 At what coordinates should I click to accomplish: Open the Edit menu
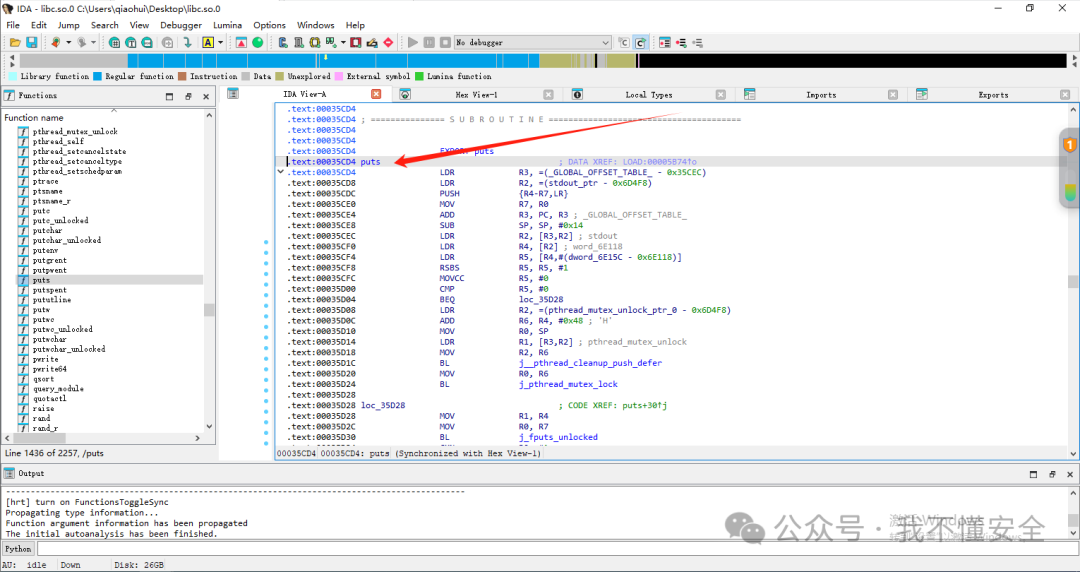[x=39, y=25]
